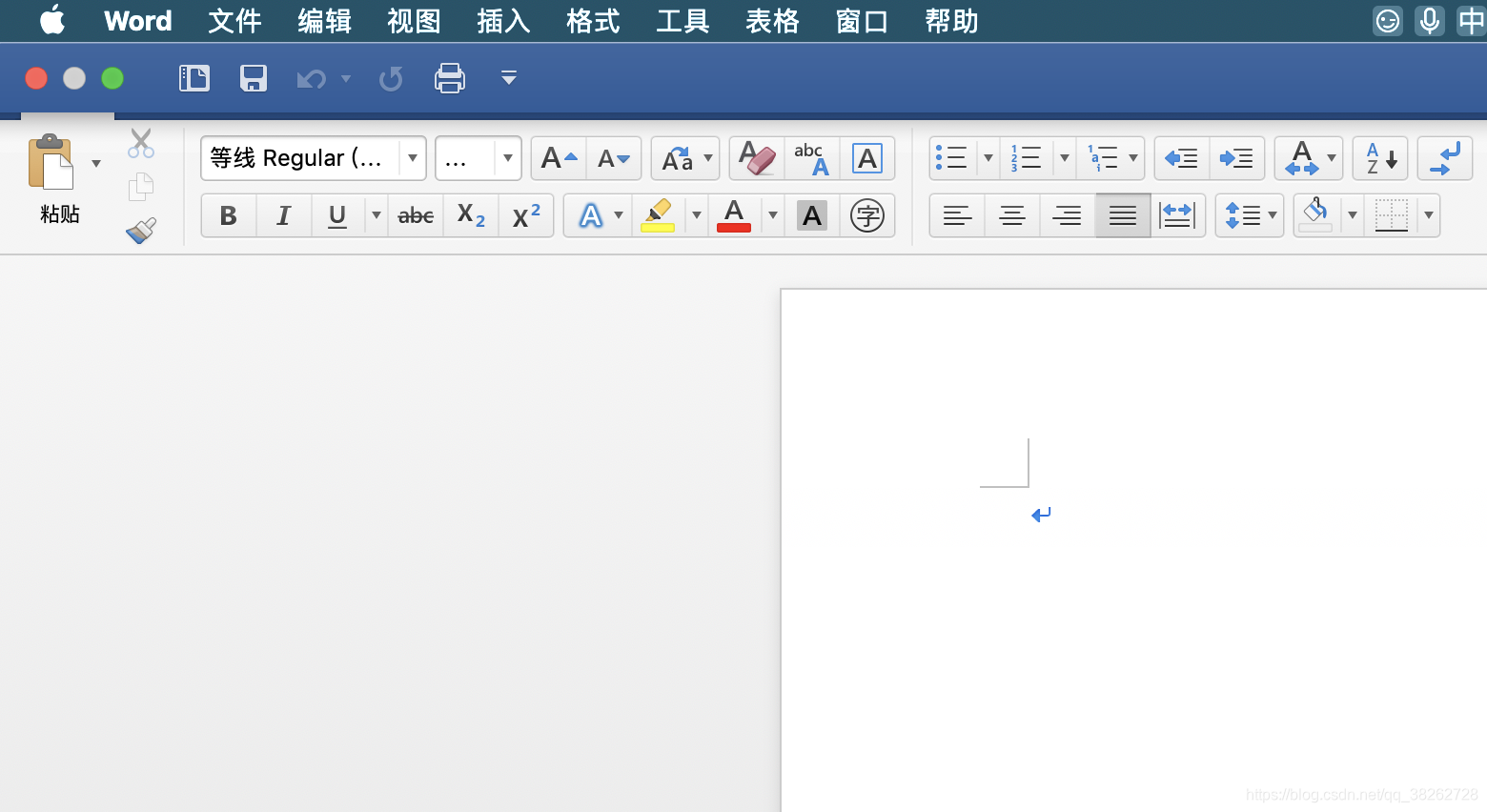
Task: Apply enclosed character circle icon
Action: (866, 215)
